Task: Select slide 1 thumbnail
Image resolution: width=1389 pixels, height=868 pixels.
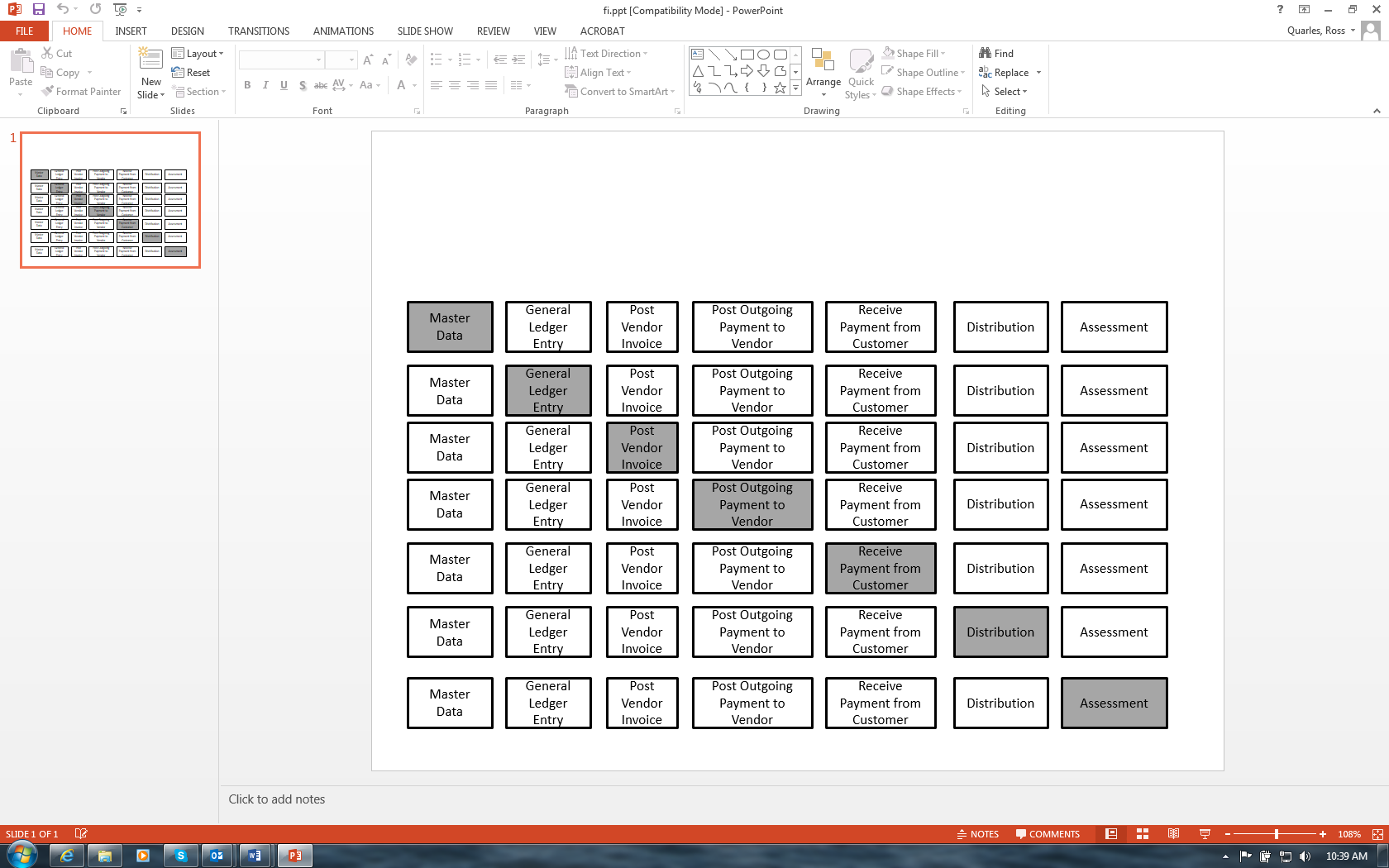Action: click(x=110, y=200)
